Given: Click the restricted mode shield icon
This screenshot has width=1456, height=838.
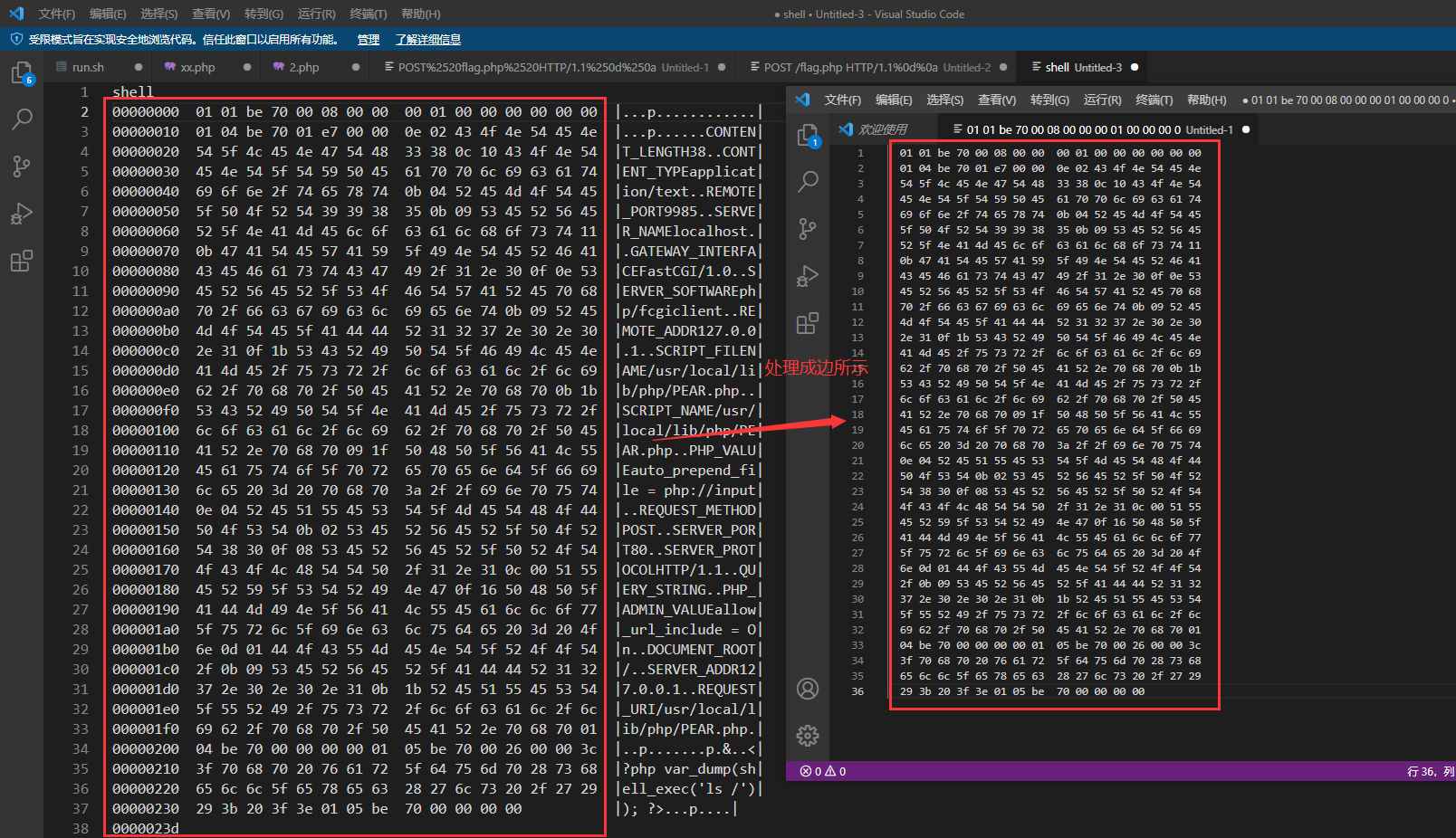Looking at the screenshot, I should pyautogui.click(x=15, y=40).
